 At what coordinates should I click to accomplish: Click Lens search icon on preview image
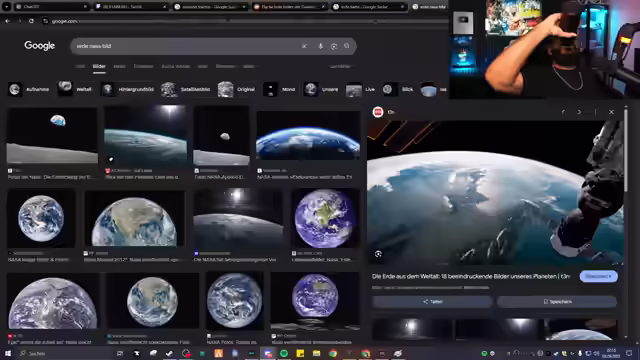[378, 254]
